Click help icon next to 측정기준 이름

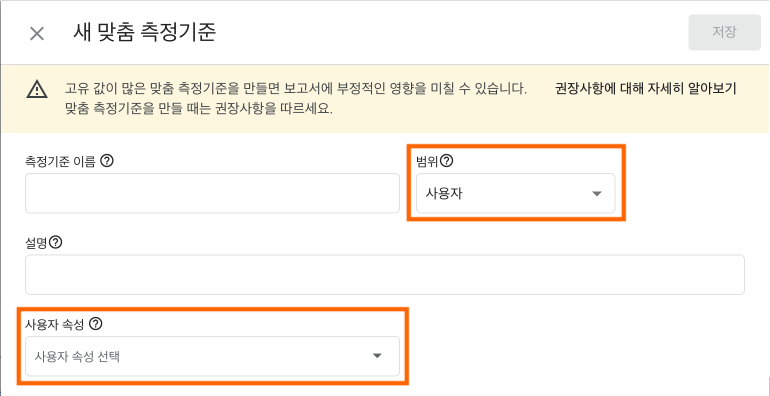point(107,161)
